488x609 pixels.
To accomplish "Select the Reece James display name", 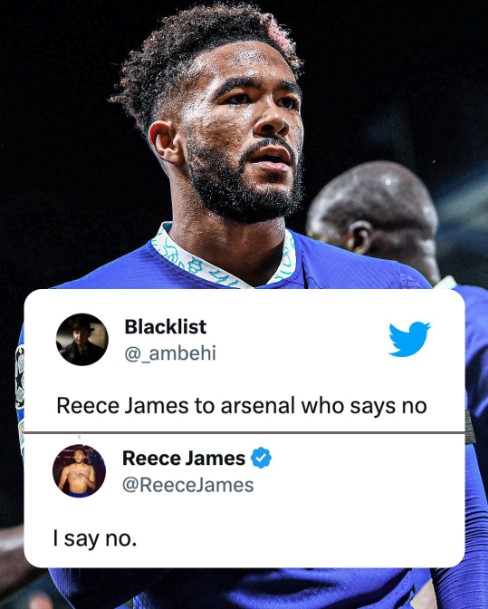I will [x=184, y=458].
